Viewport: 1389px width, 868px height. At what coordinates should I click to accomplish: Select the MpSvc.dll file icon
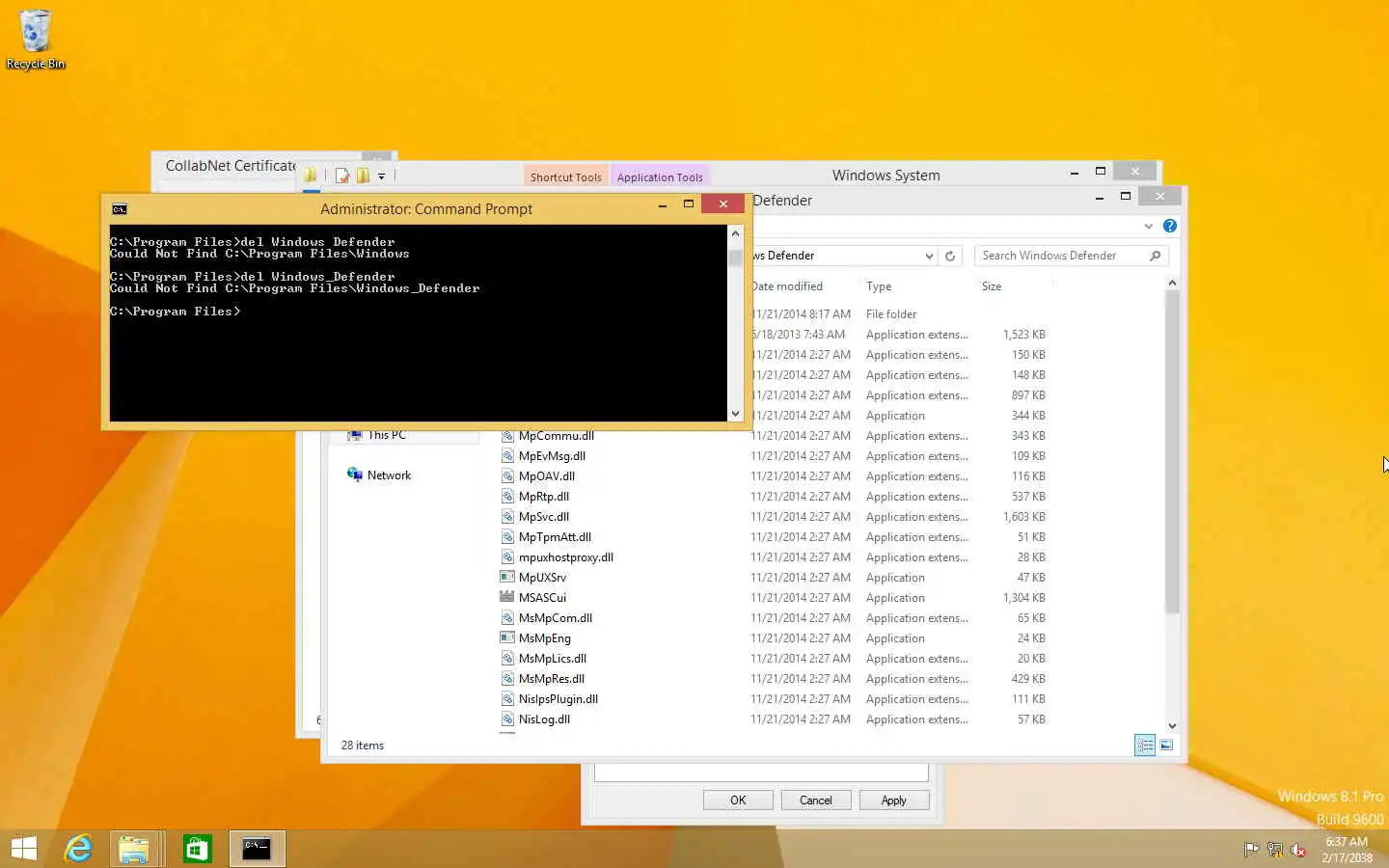tap(507, 517)
